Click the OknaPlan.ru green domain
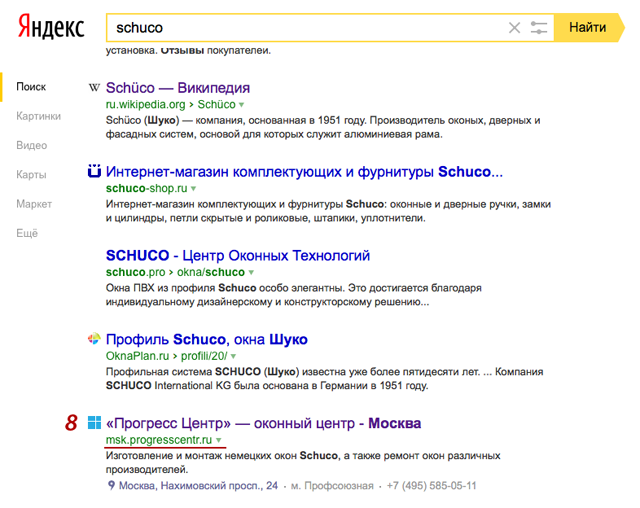Image resolution: width=640 pixels, height=508 pixels. 137,356
